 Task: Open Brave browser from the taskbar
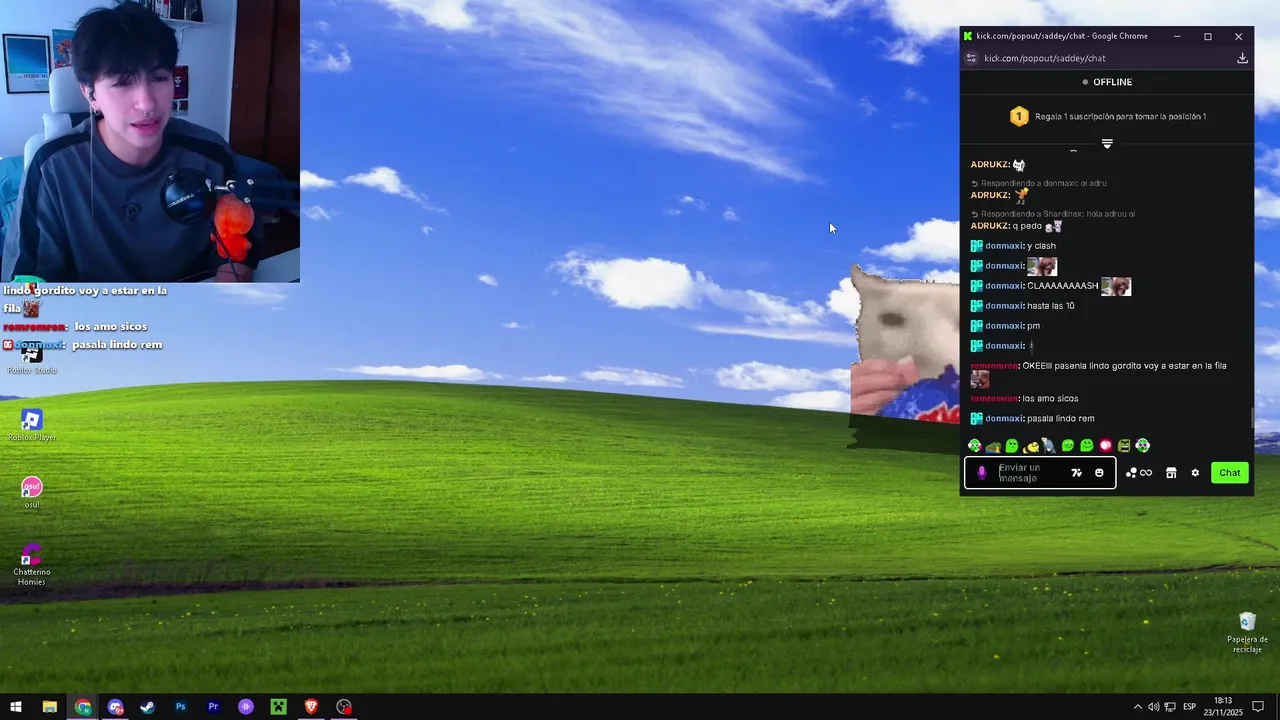tap(311, 707)
